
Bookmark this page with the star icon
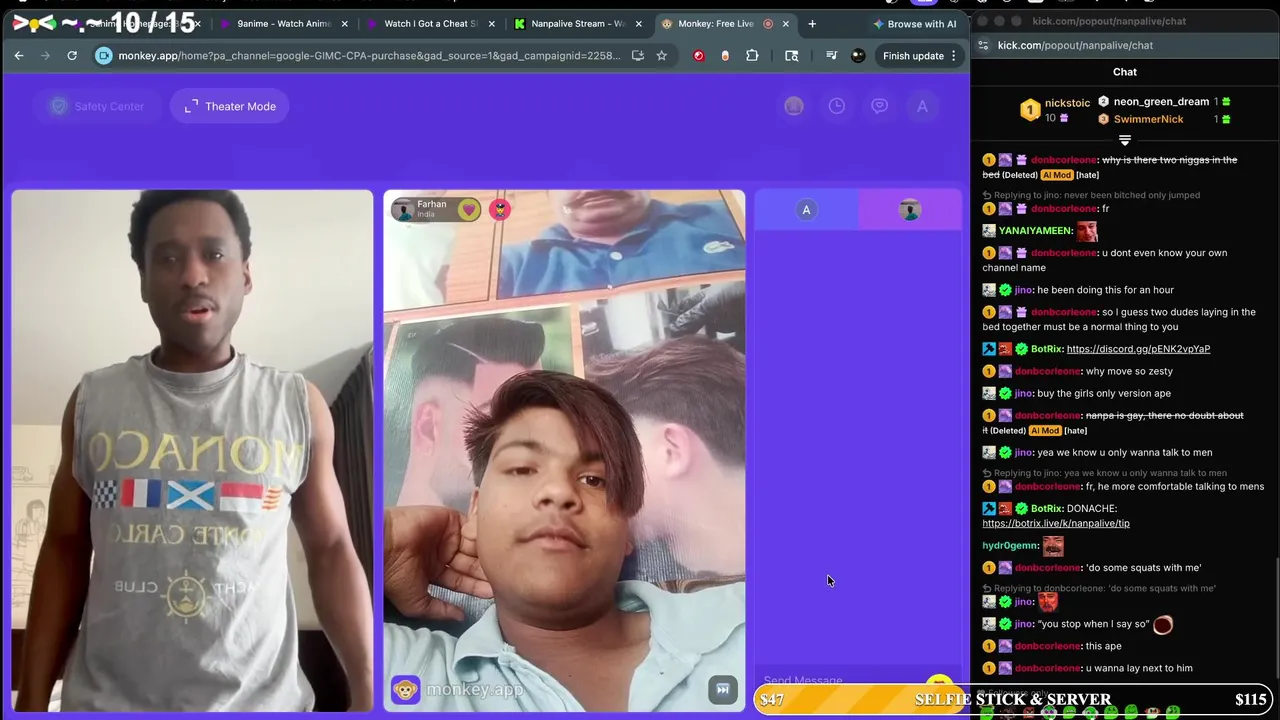661,56
